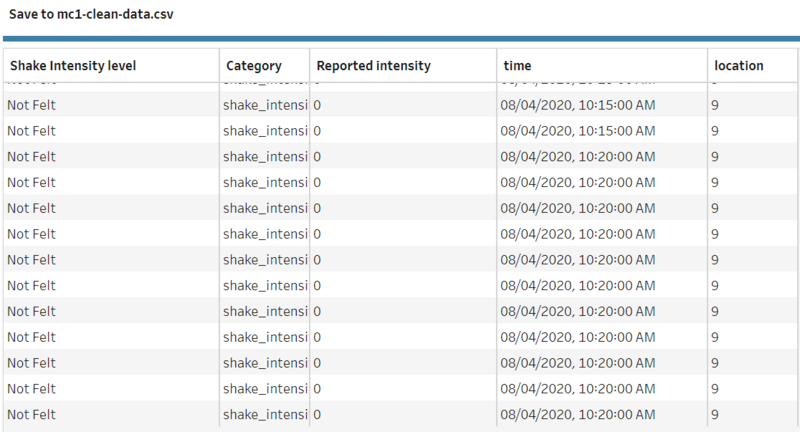Click last row's shake_intensi category cell
The width and height of the screenshot is (800, 432).
264,414
